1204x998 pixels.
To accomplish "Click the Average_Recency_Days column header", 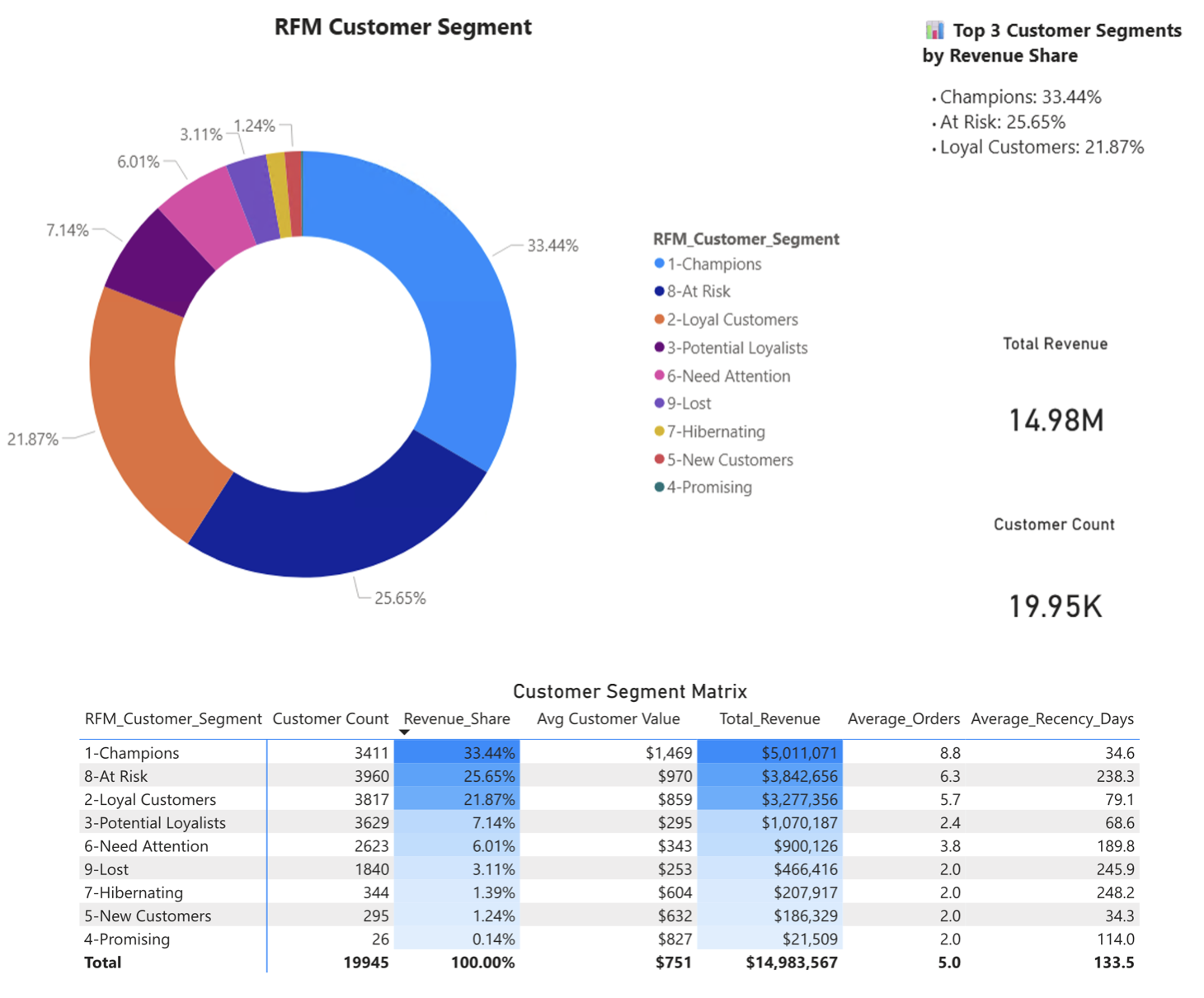I will [1051, 718].
